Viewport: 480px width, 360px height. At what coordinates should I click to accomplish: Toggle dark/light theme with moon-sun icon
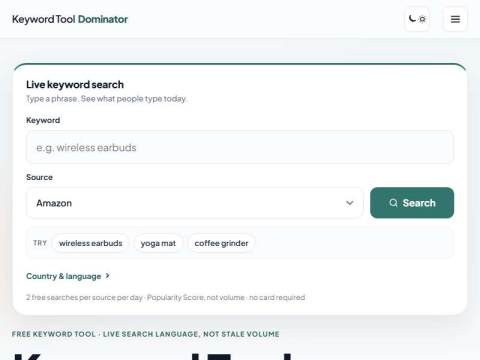(x=417, y=19)
